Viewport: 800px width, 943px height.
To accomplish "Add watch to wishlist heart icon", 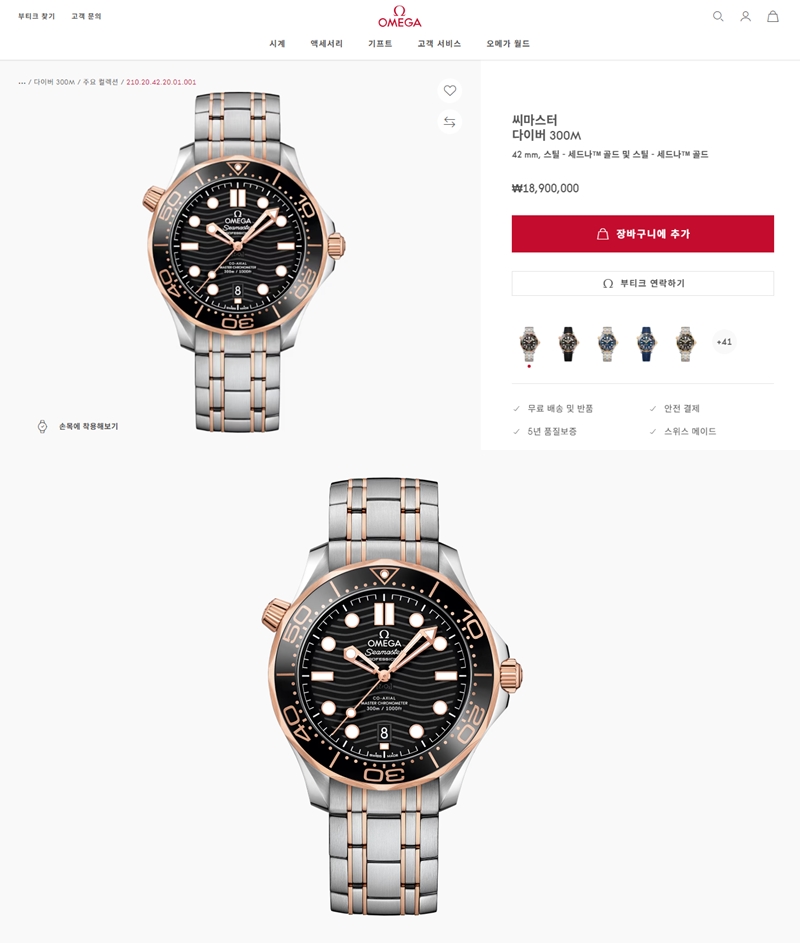I will pyautogui.click(x=450, y=90).
